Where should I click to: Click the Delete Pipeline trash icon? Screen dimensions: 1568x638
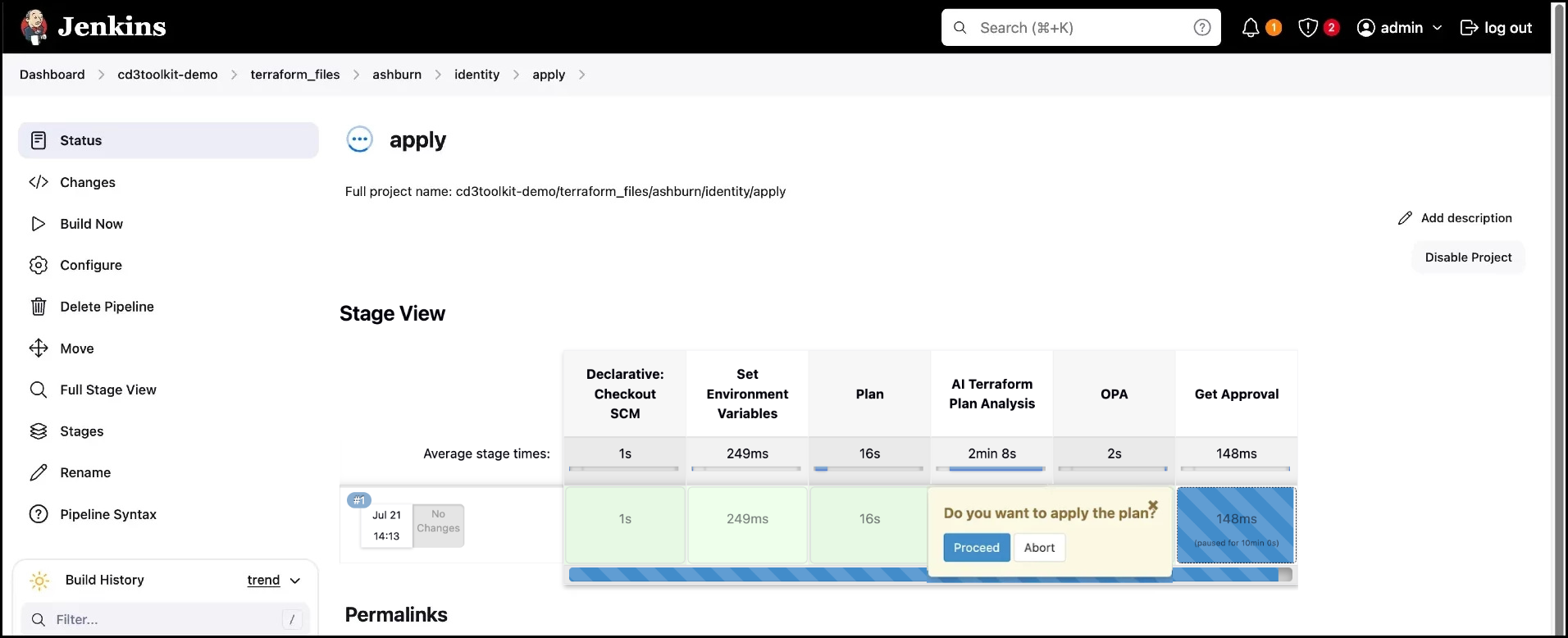tap(39, 307)
